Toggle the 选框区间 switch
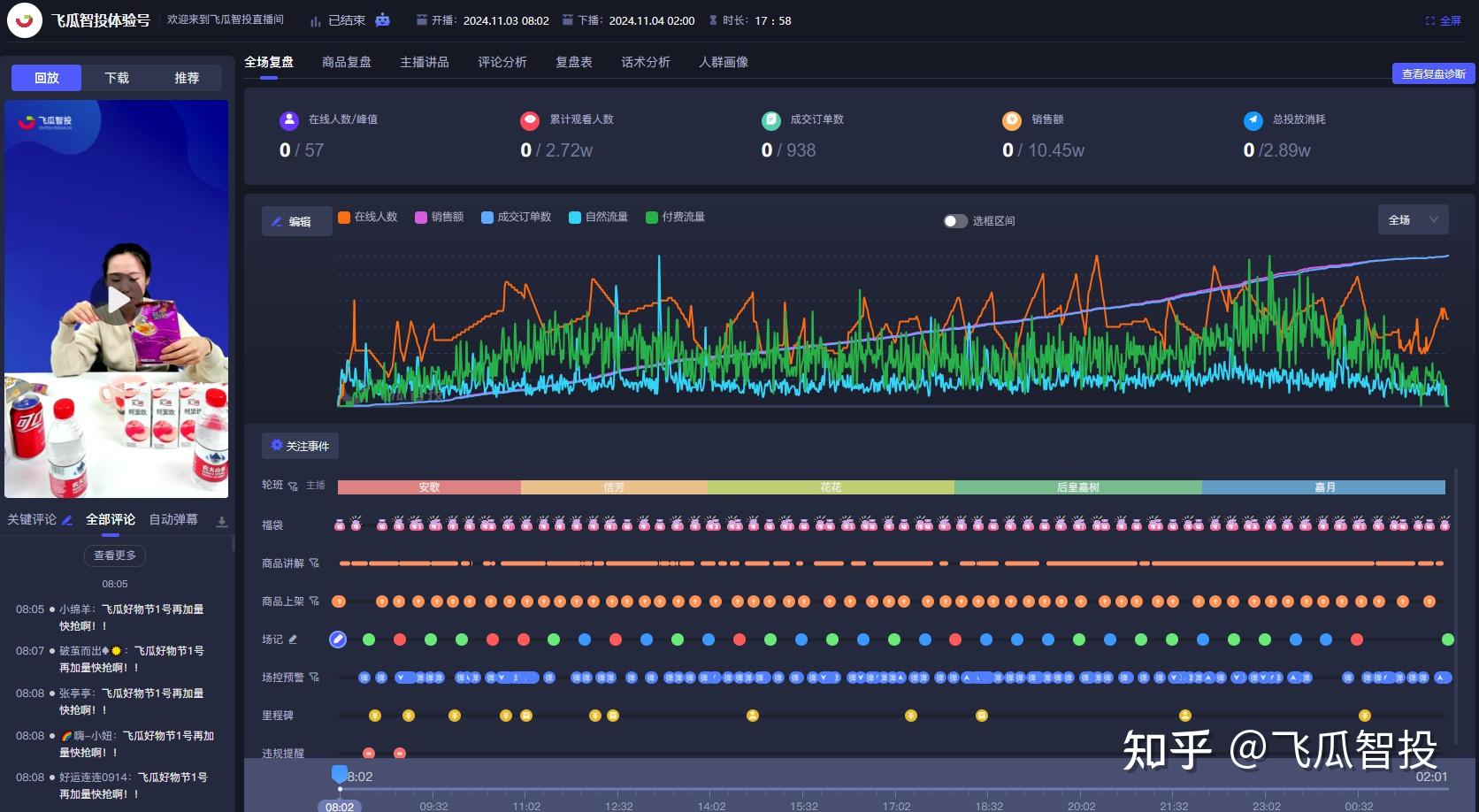Screen dimensions: 1479x812 [955, 221]
